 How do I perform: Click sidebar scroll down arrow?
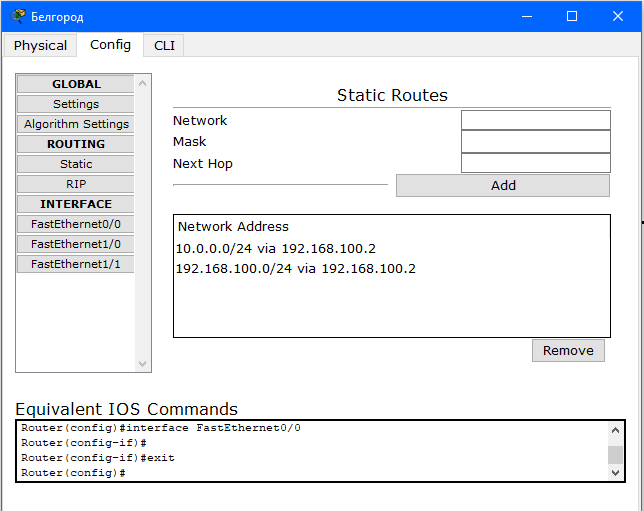pos(143,364)
